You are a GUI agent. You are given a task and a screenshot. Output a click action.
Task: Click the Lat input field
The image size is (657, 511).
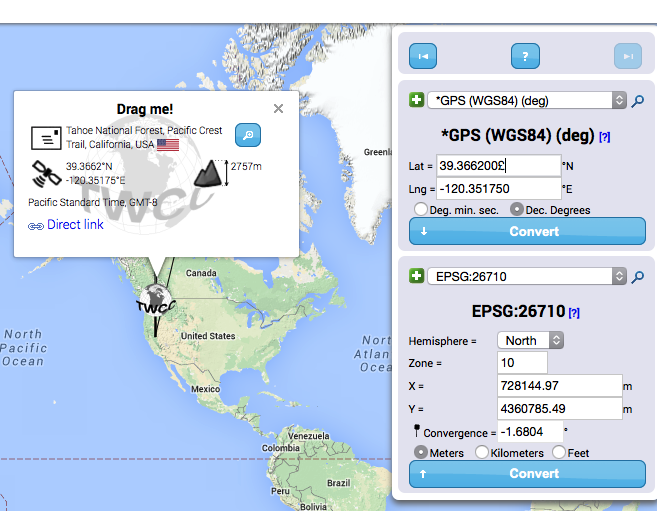tap(498, 165)
